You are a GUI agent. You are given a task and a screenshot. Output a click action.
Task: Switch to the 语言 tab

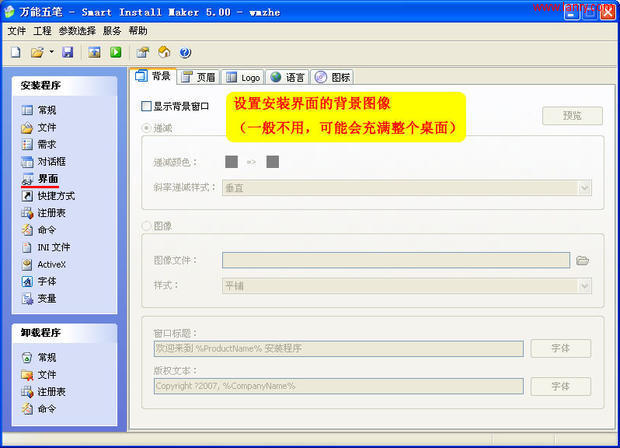tap(287, 77)
